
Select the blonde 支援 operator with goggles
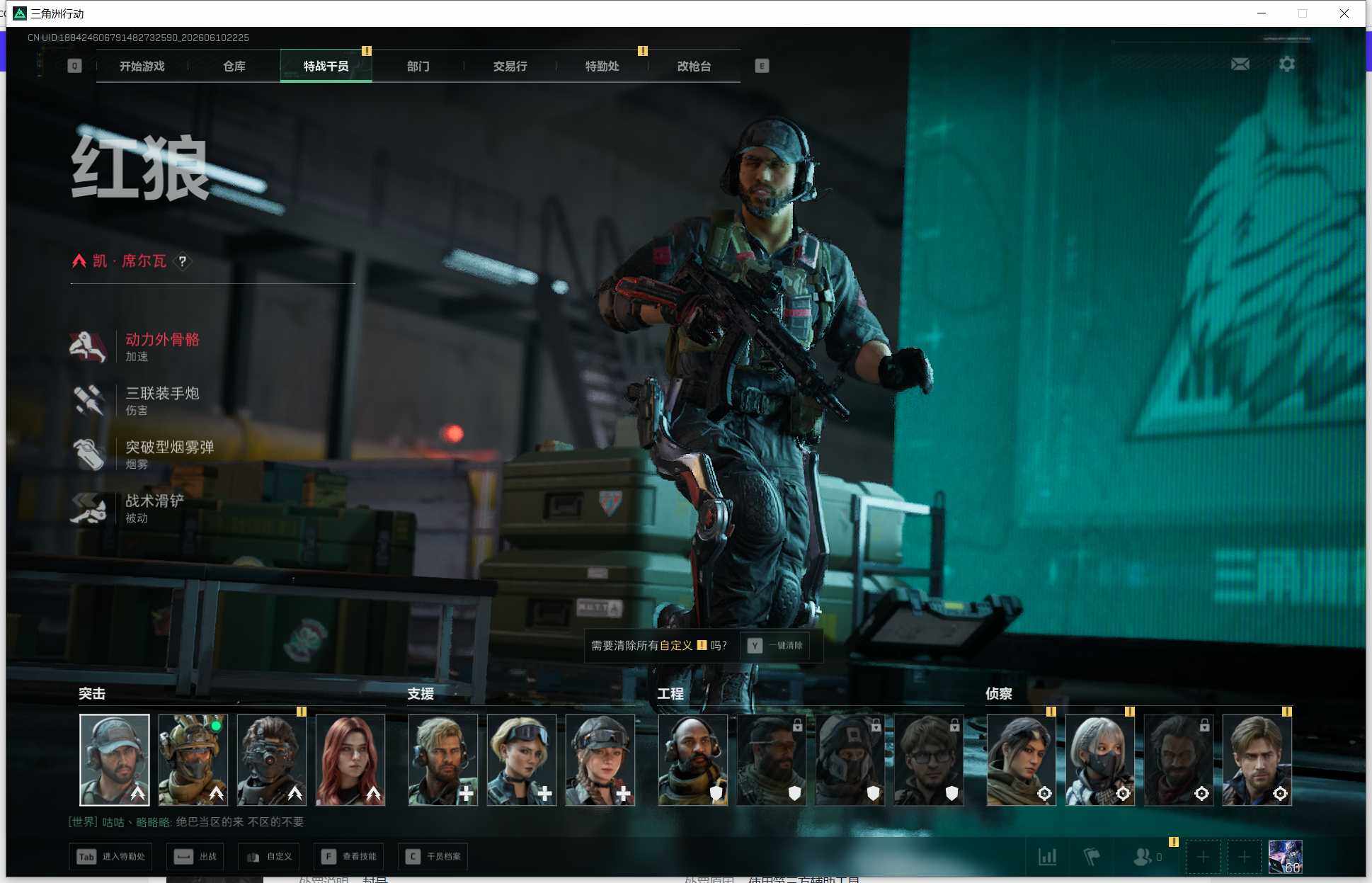click(x=522, y=760)
